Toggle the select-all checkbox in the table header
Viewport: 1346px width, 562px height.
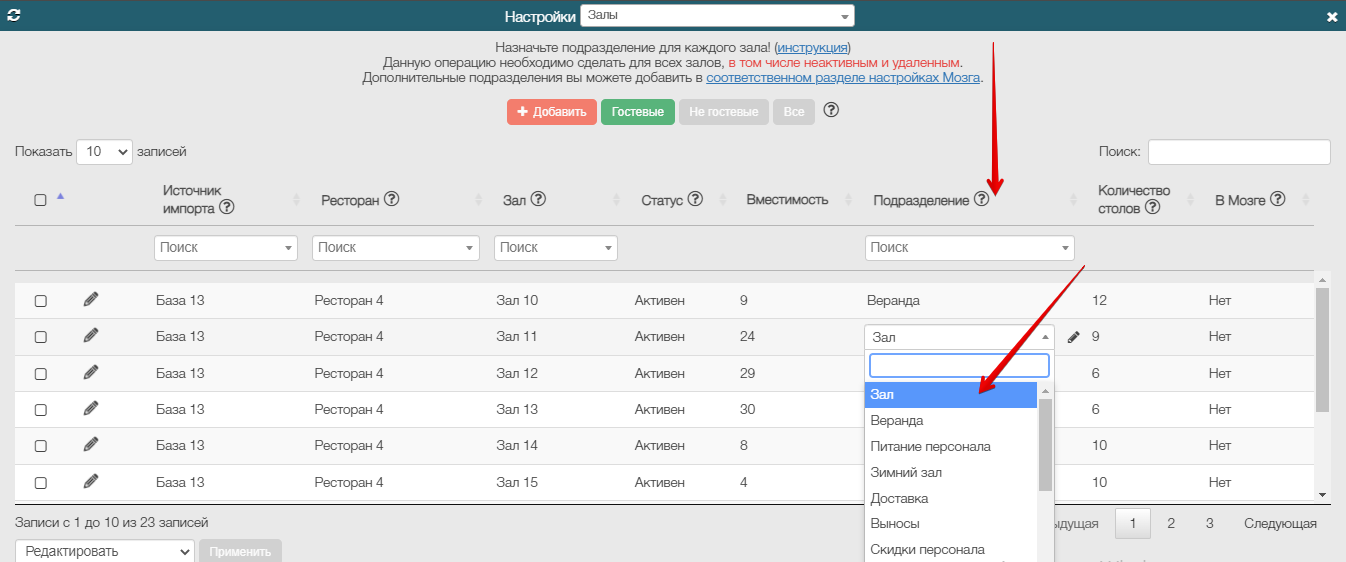[41, 200]
